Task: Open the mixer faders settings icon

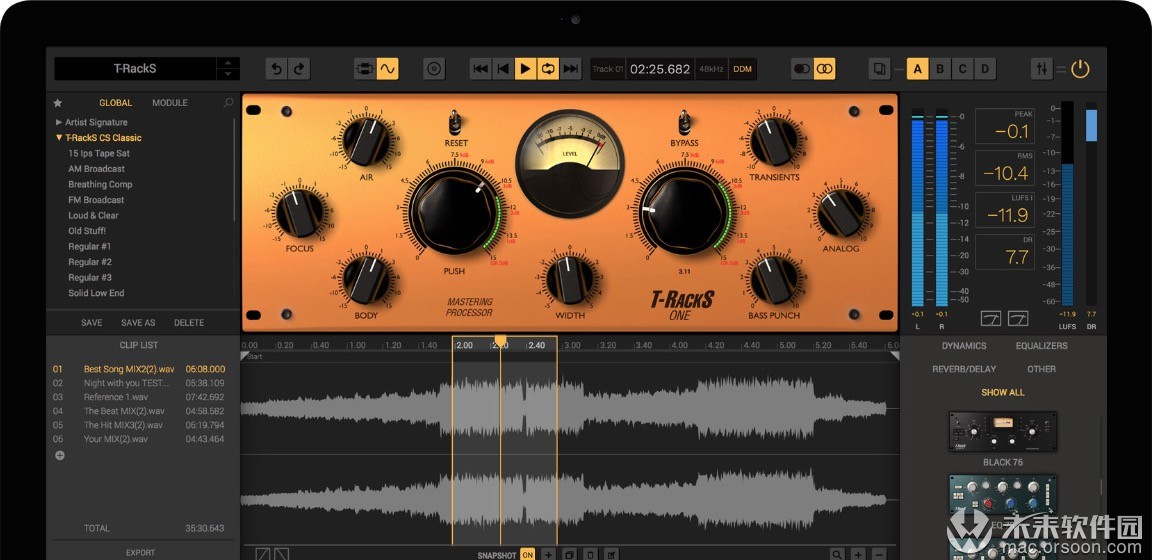Action: tap(1042, 69)
